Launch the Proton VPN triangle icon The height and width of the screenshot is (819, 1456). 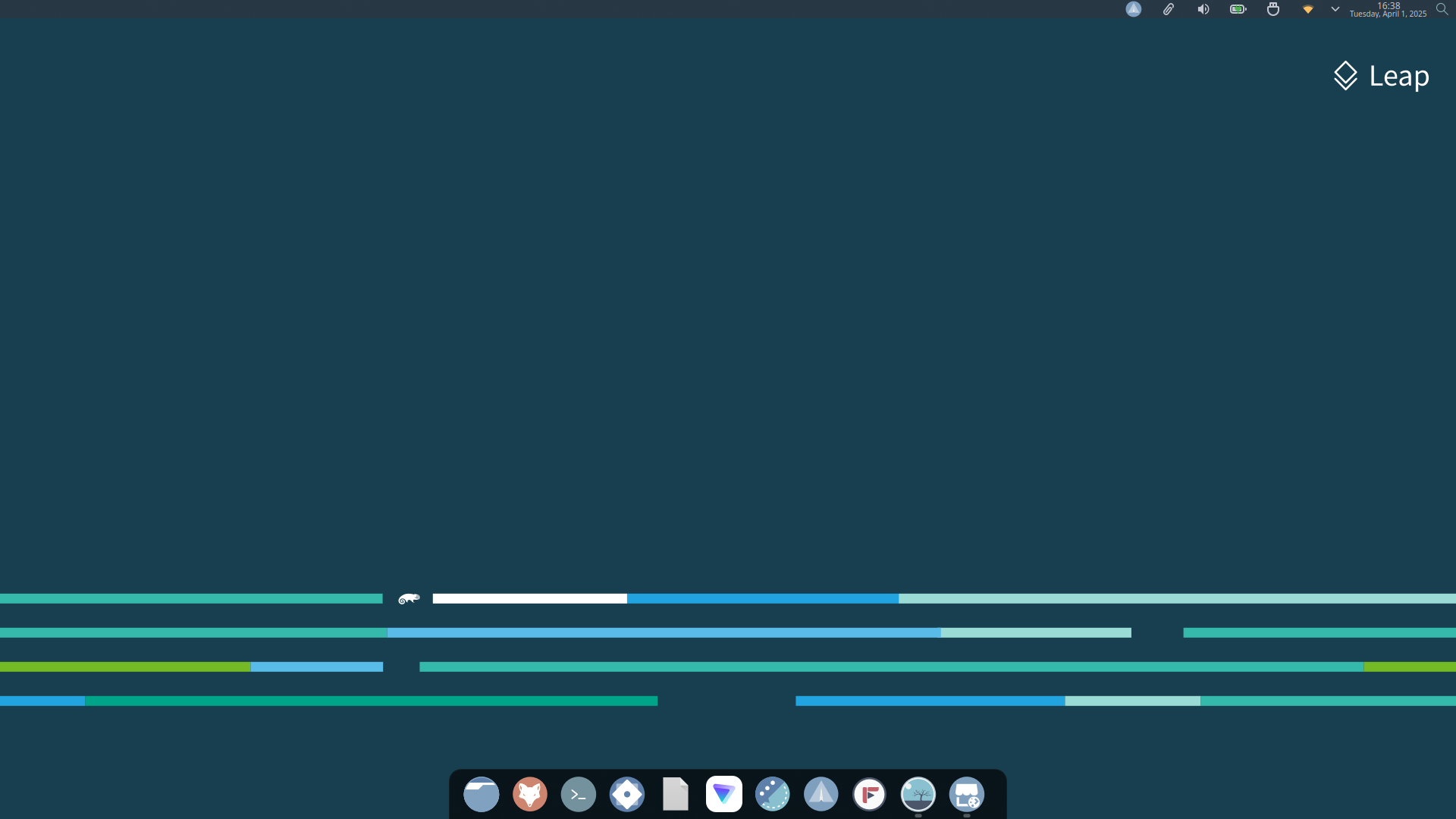[x=724, y=794]
